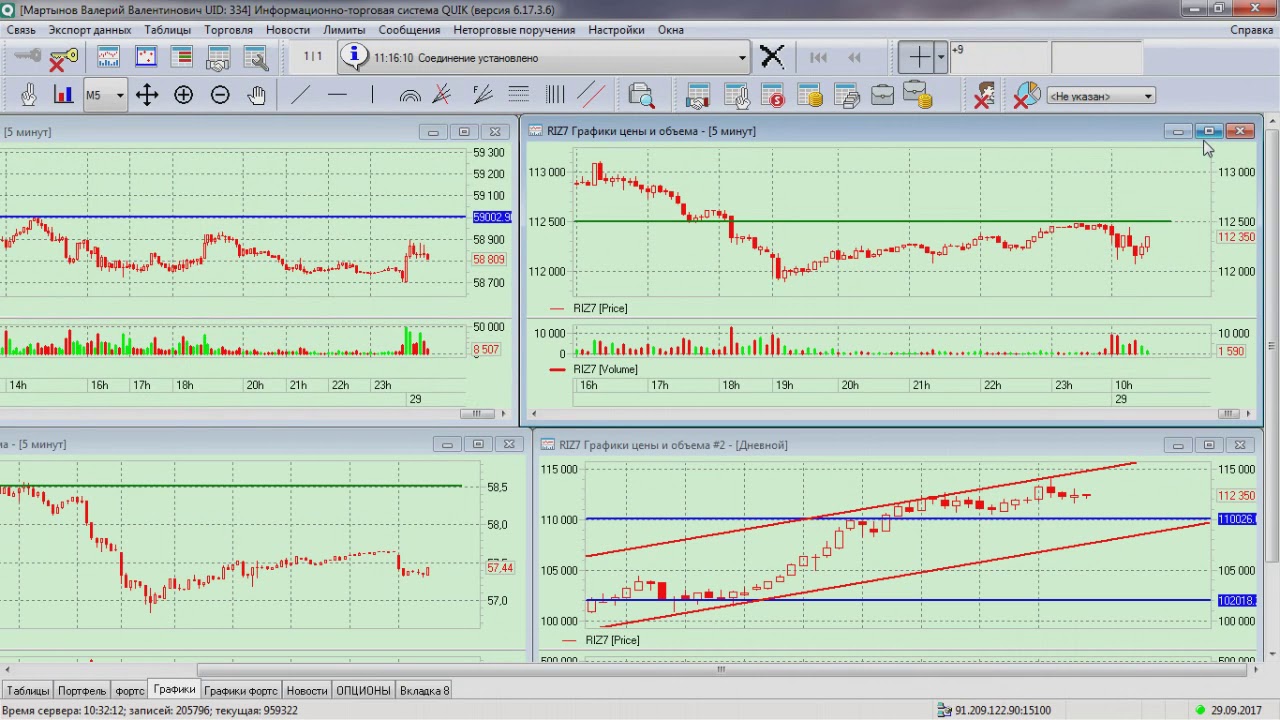Open the Справка menu
1280x720 pixels.
(x=1252, y=30)
